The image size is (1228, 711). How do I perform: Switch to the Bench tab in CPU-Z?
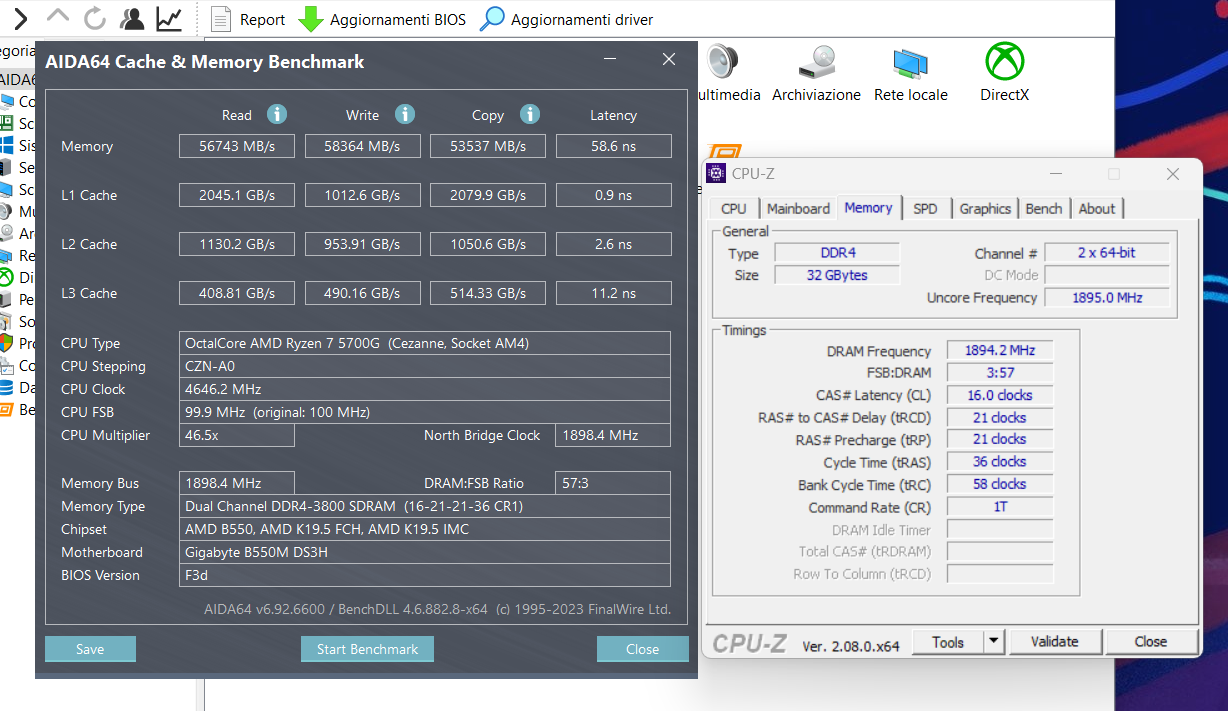(x=1044, y=208)
